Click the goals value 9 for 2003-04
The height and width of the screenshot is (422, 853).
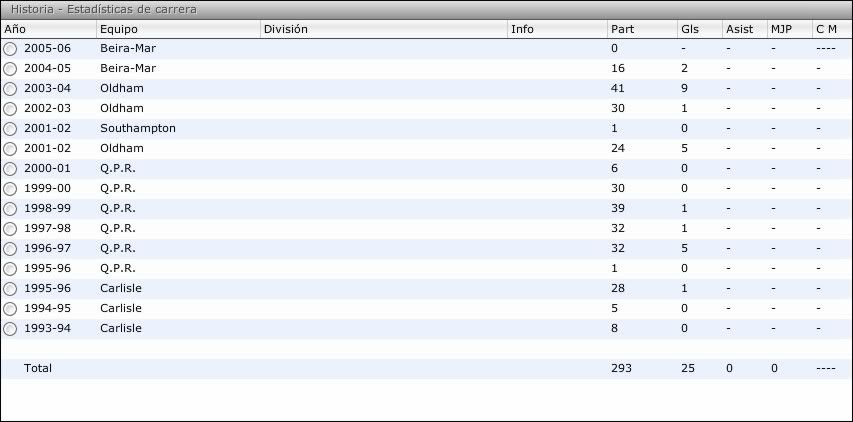point(684,88)
